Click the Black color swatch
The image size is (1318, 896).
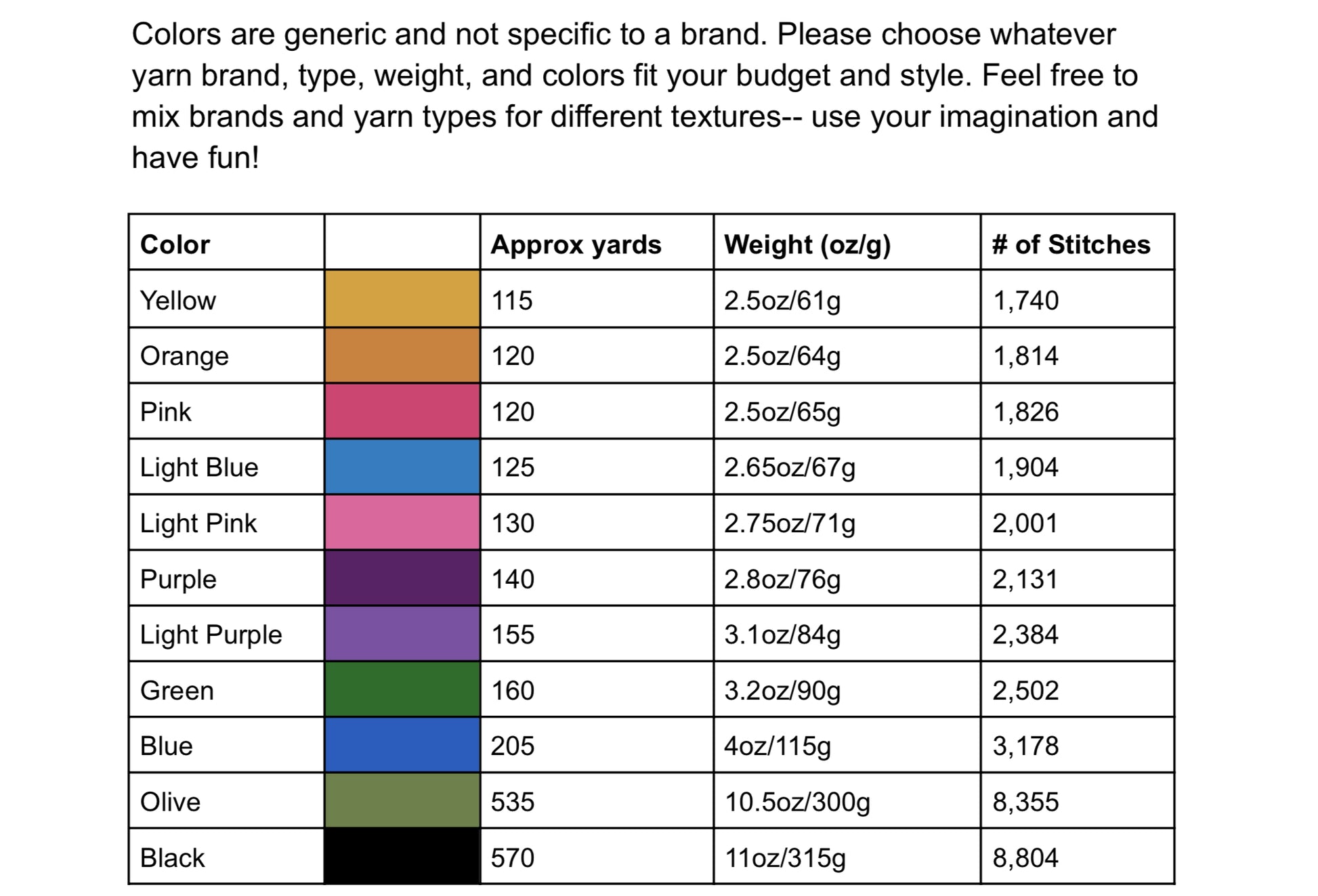[402, 857]
